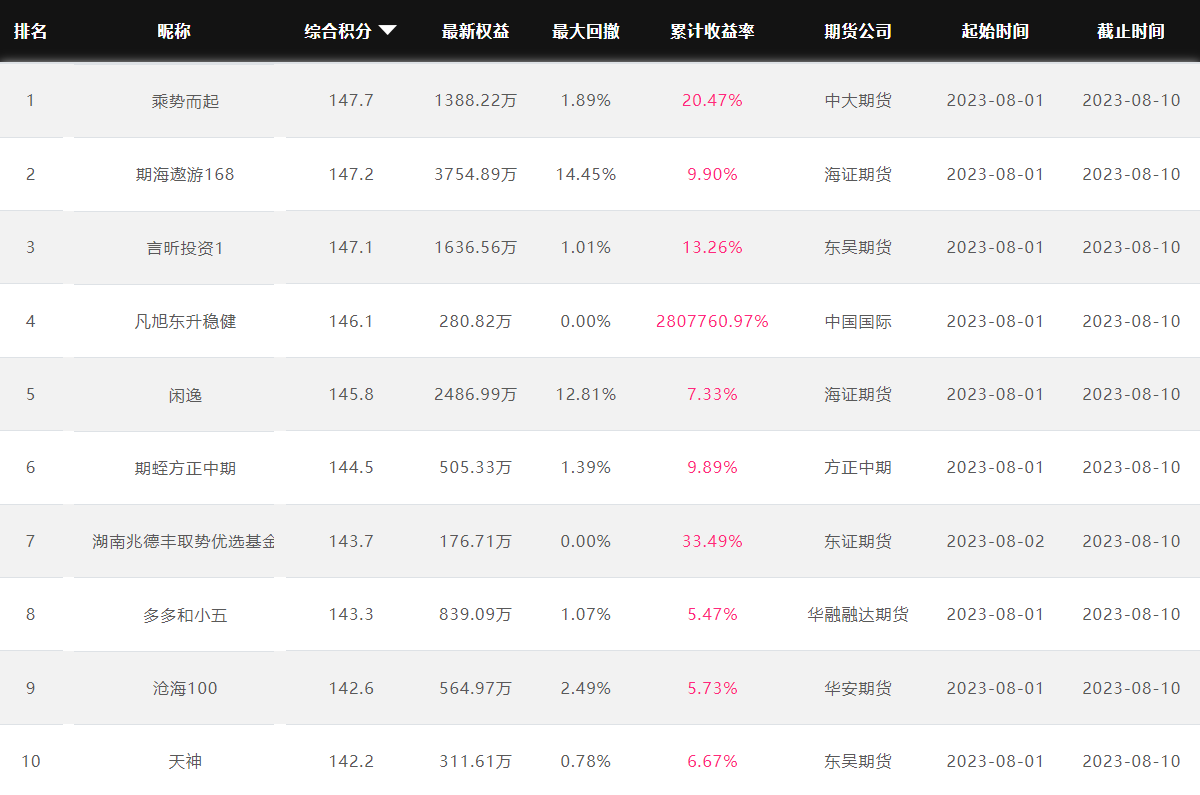This screenshot has height=795, width=1200.
Task: Open nickname 期蛭方正中期
Action: tap(185, 468)
